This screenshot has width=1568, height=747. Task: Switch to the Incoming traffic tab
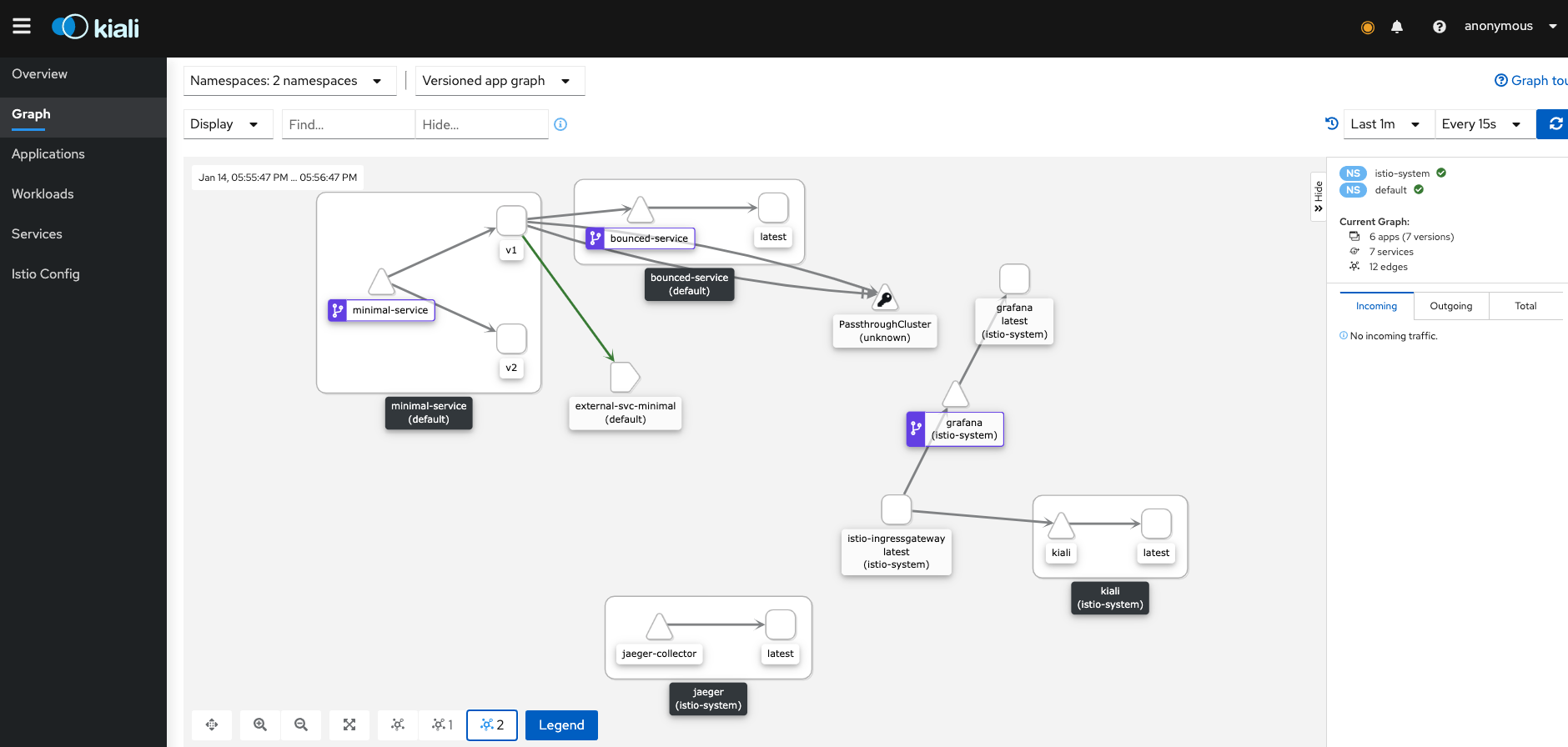(1376, 306)
